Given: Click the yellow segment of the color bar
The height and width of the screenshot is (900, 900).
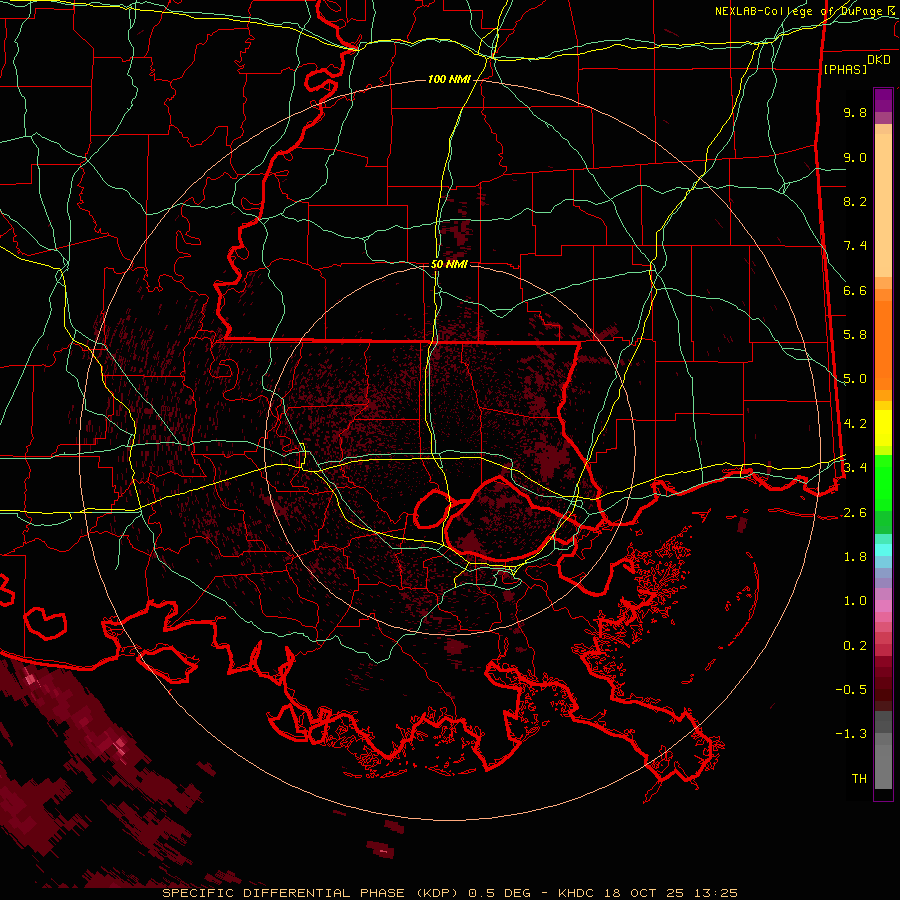Looking at the screenshot, I should point(883,428).
